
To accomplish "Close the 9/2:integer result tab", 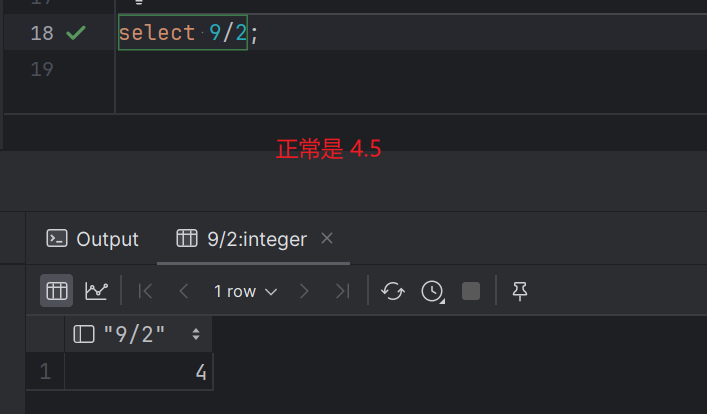I will [x=327, y=238].
